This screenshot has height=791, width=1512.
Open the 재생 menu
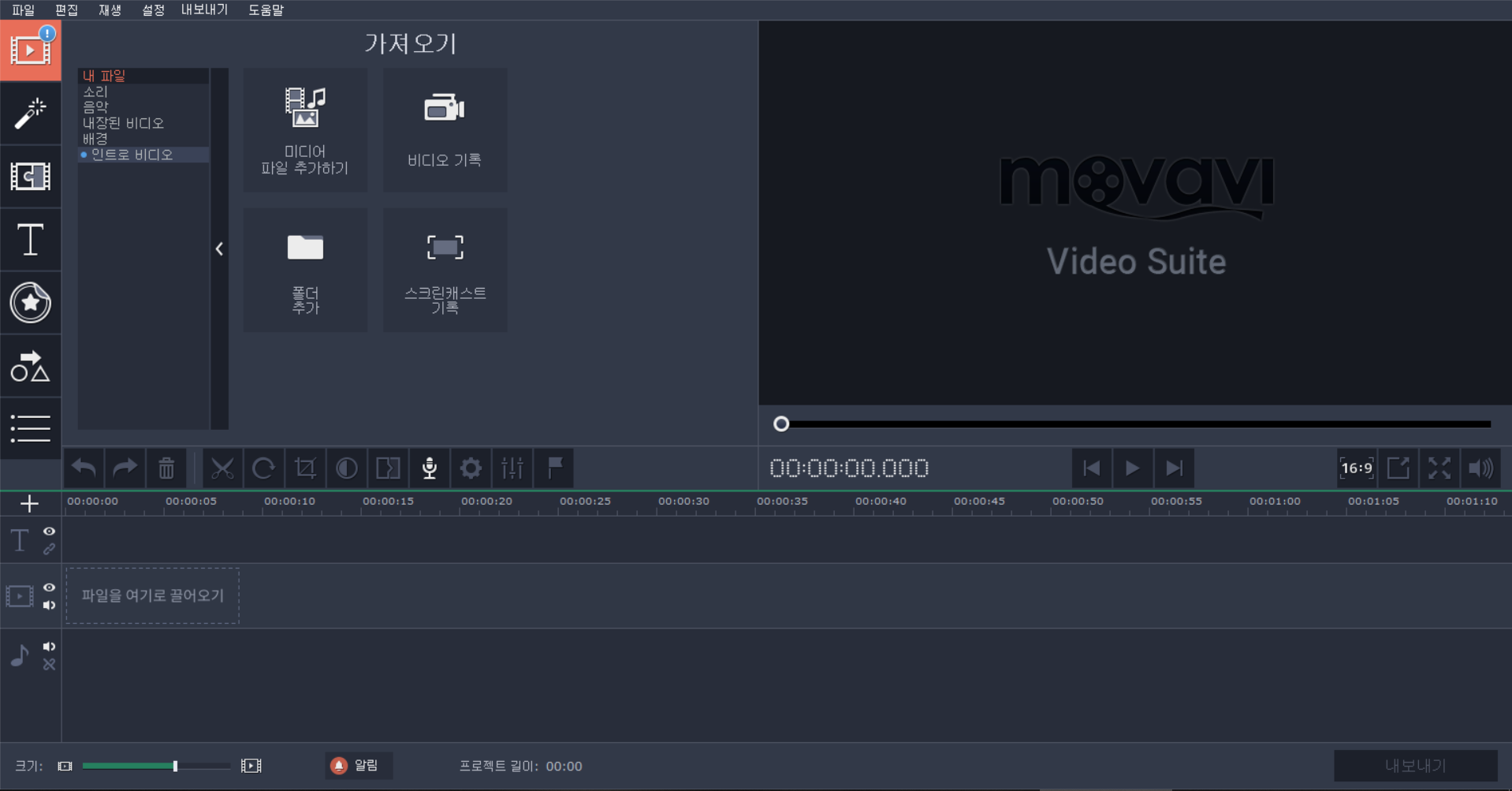click(x=110, y=10)
